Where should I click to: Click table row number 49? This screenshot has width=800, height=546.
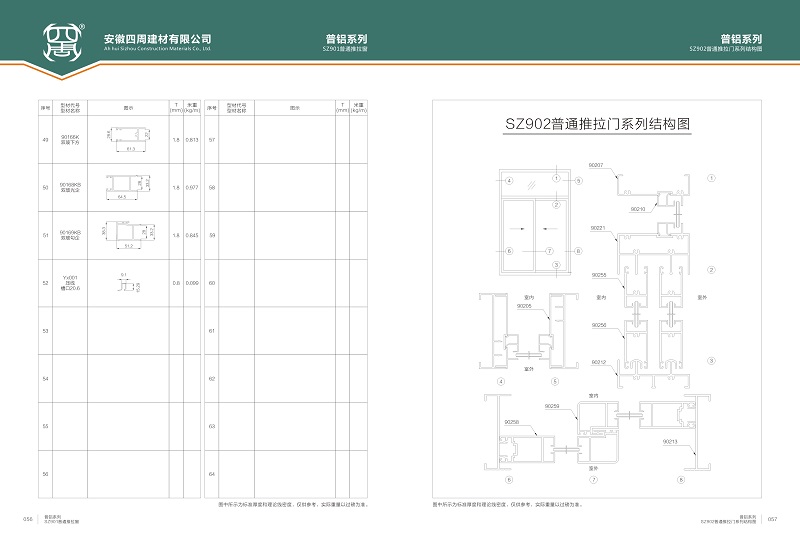click(x=45, y=139)
